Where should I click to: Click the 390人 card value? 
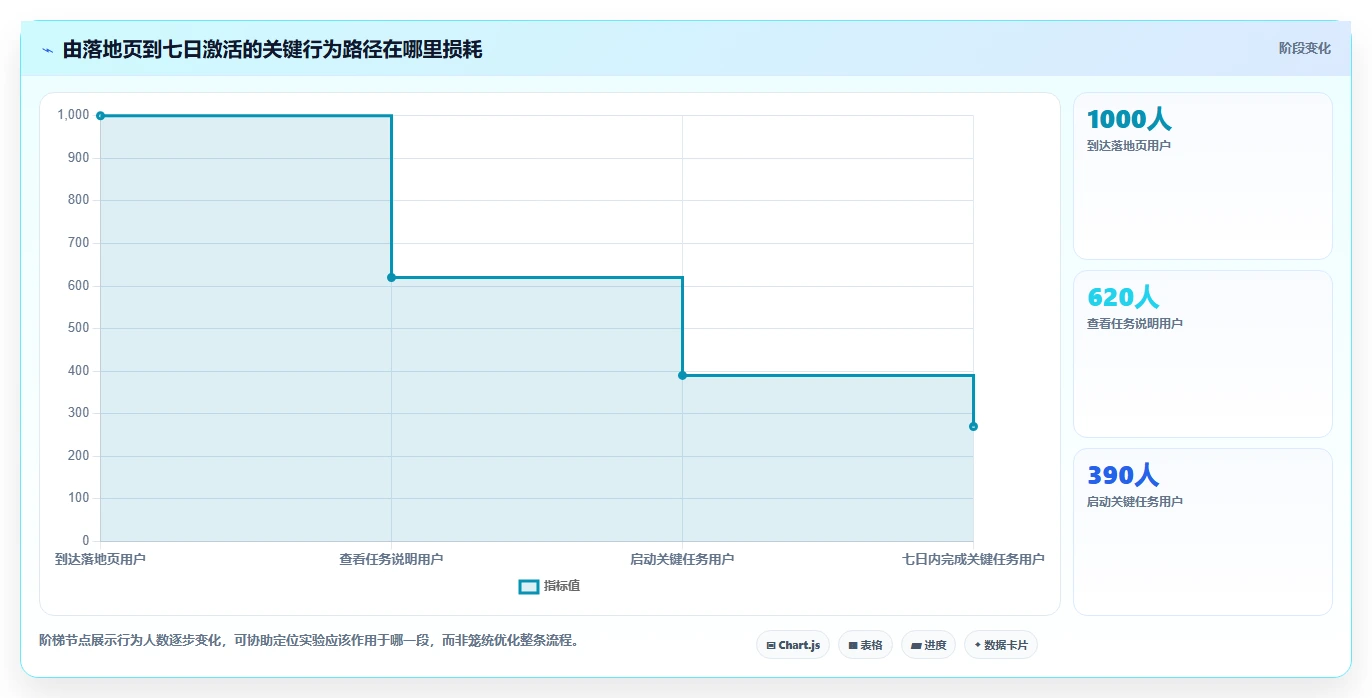1123,475
